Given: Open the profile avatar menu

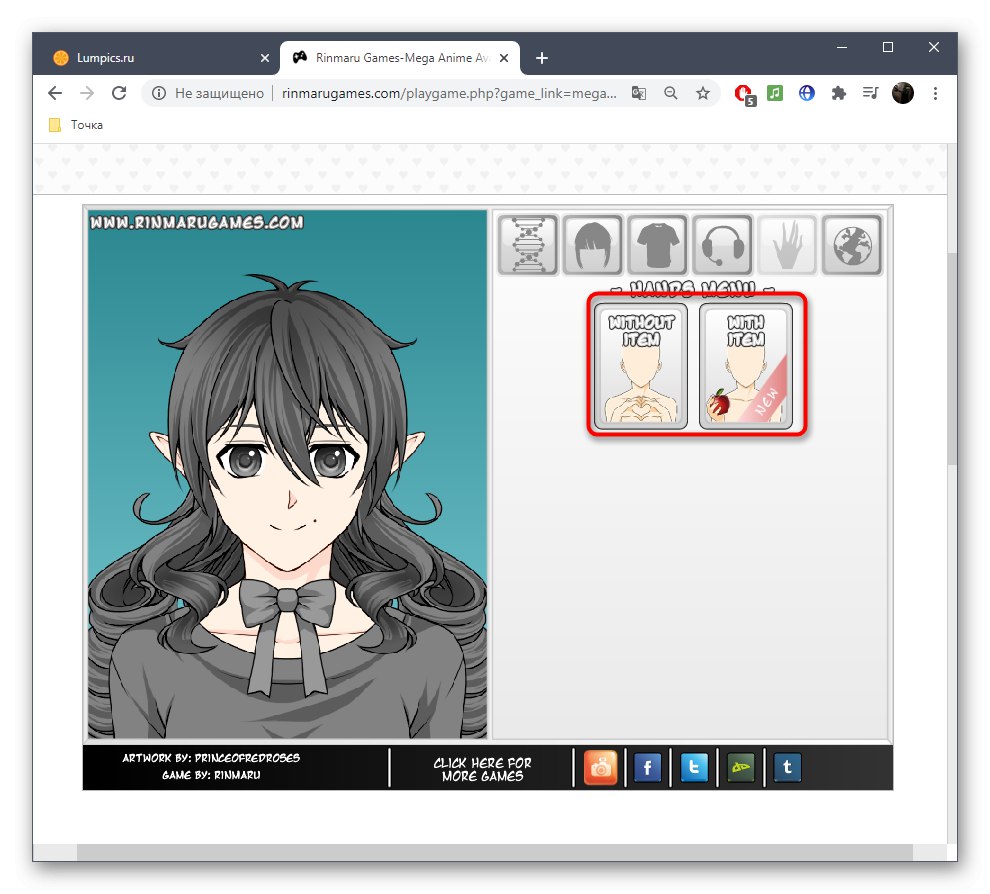Looking at the screenshot, I should (903, 93).
